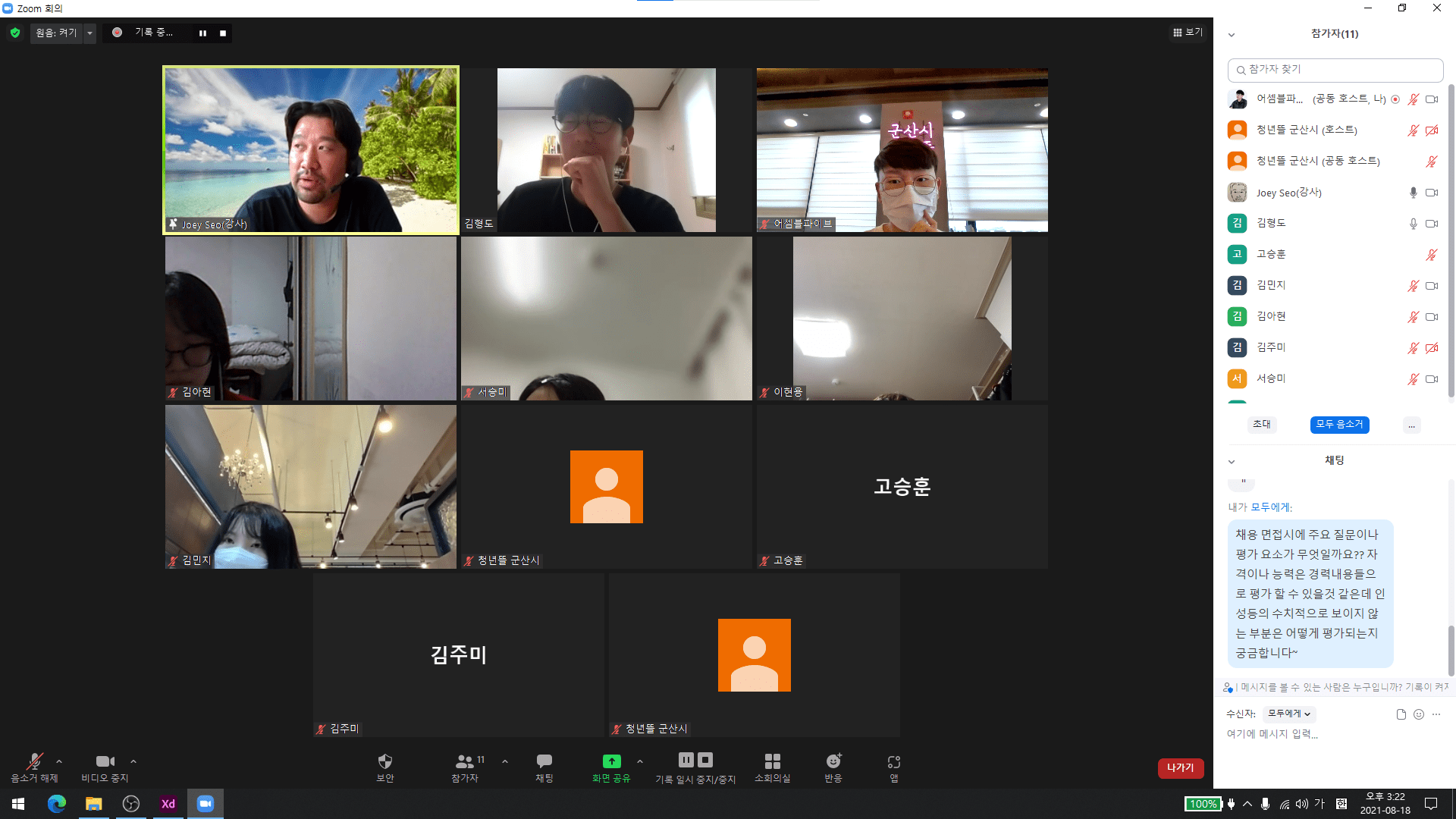Click the Share Screen (화면 공유) icon
This screenshot has width=1456, height=819.
pyautogui.click(x=611, y=761)
